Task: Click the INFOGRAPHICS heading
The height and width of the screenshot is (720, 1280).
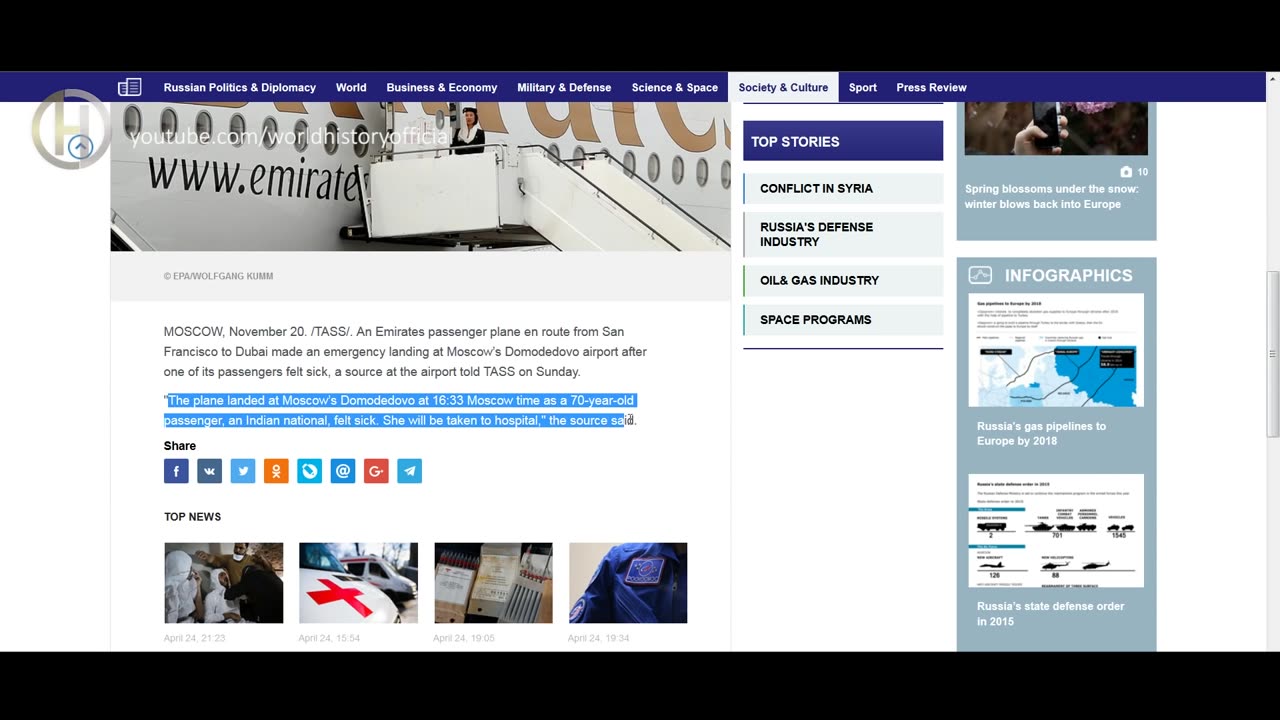Action: click(x=1068, y=275)
